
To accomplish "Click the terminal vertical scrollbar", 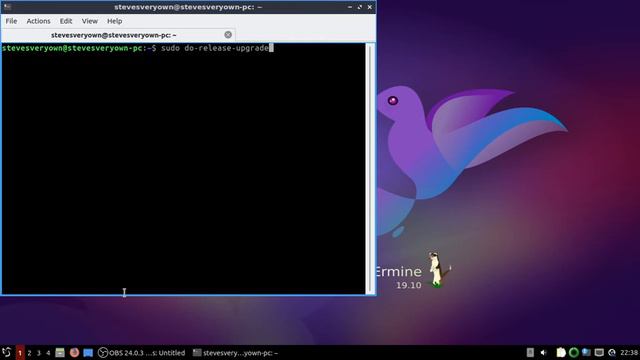I will click(370, 168).
